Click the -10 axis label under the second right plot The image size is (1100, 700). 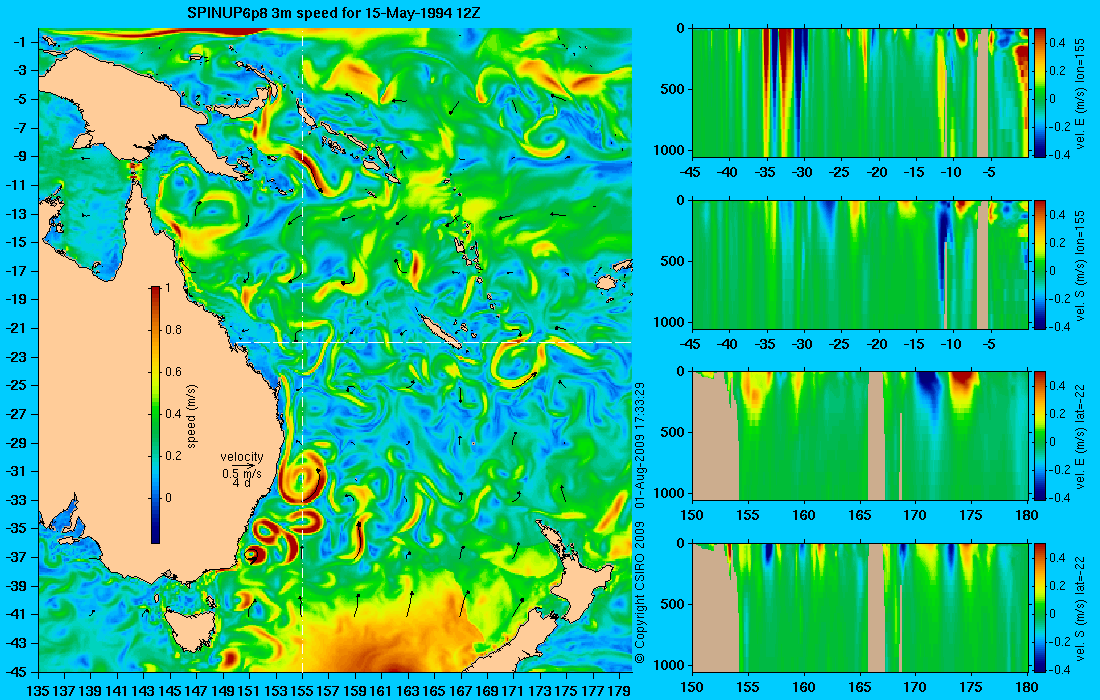[x=951, y=344]
